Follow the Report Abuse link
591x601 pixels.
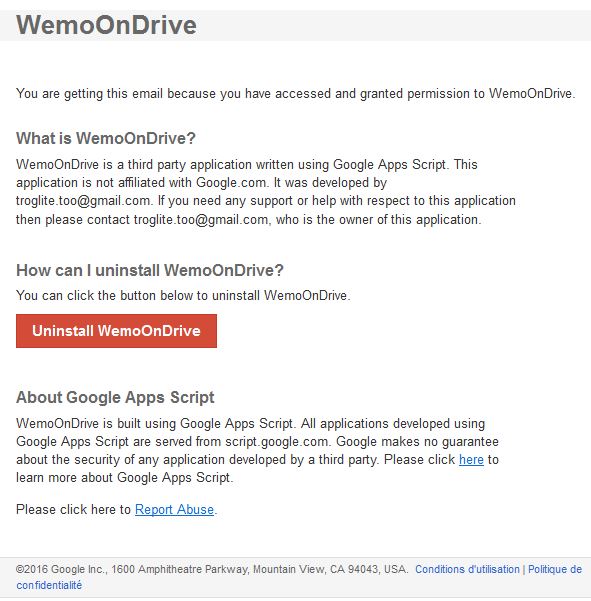pos(174,509)
